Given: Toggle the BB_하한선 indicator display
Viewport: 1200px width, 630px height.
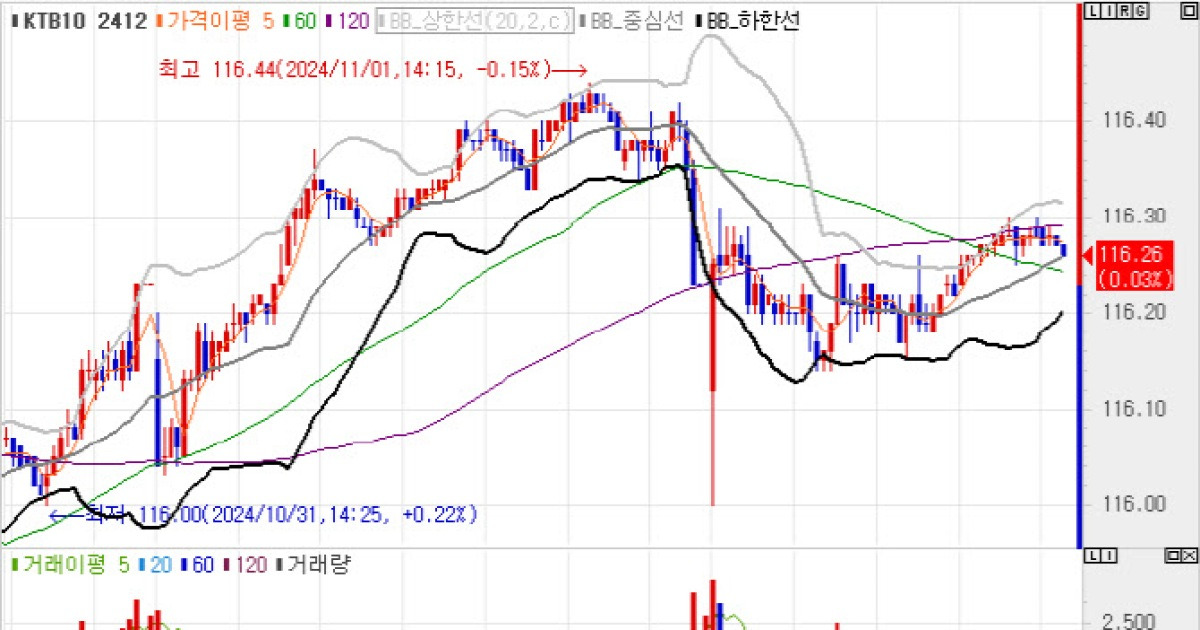Looking at the screenshot, I should coord(748,17).
